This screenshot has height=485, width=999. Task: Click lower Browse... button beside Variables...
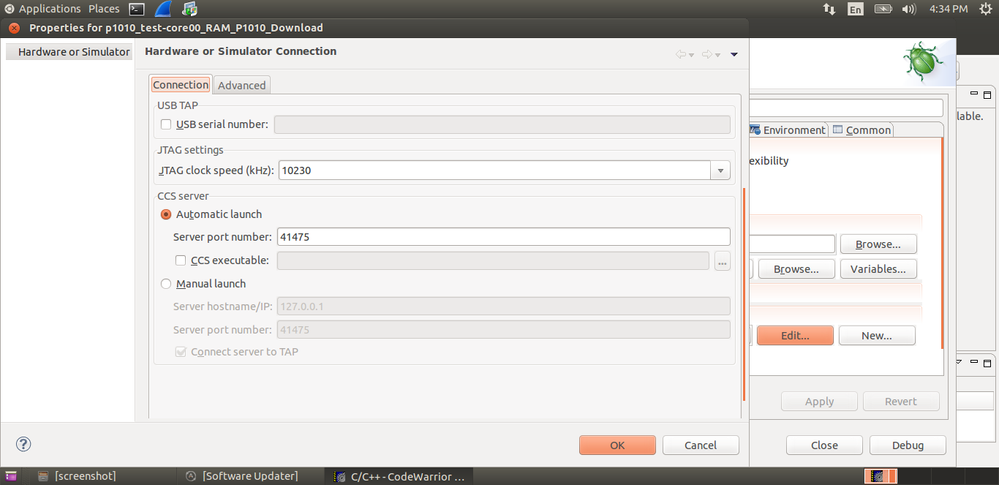[796, 269]
